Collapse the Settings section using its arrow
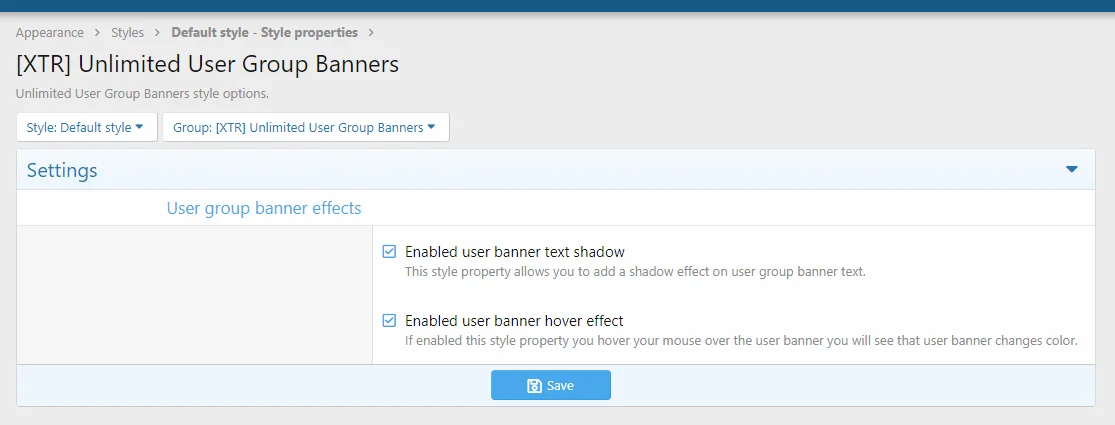The image size is (1115, 425). tap(1072, 170)
